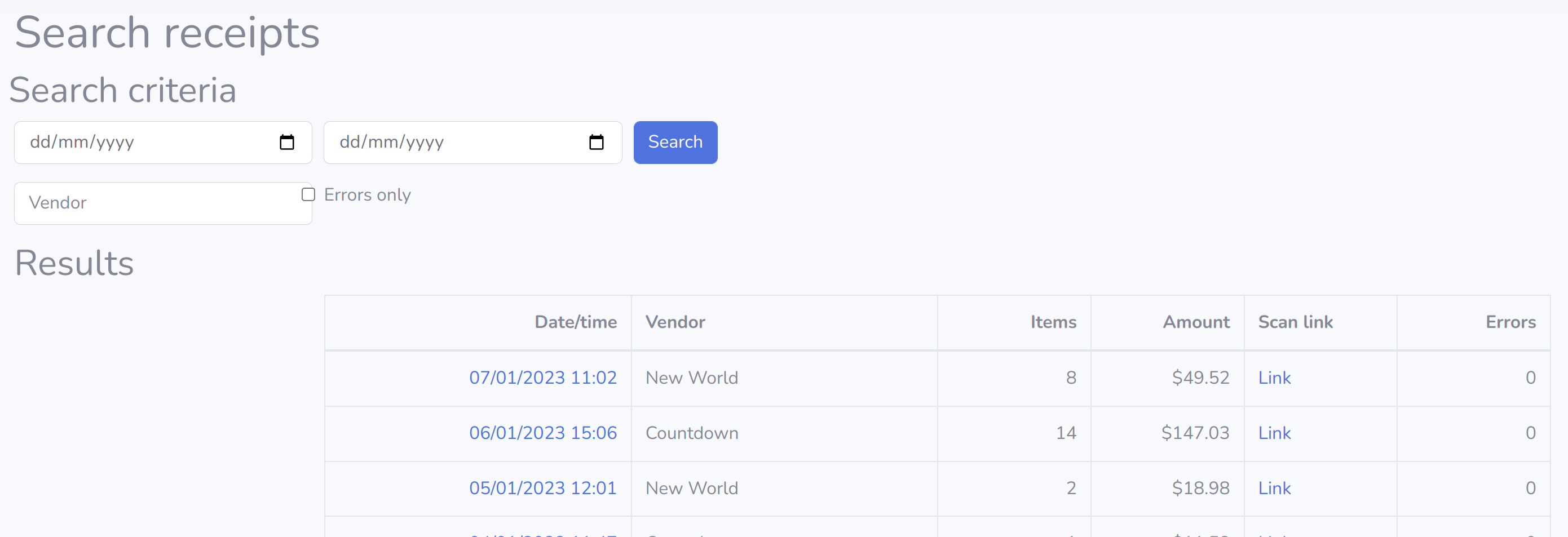Open scan Link for $18.98 receipt
Viewport: 1568px width, 537px height.
[1274, 489]
